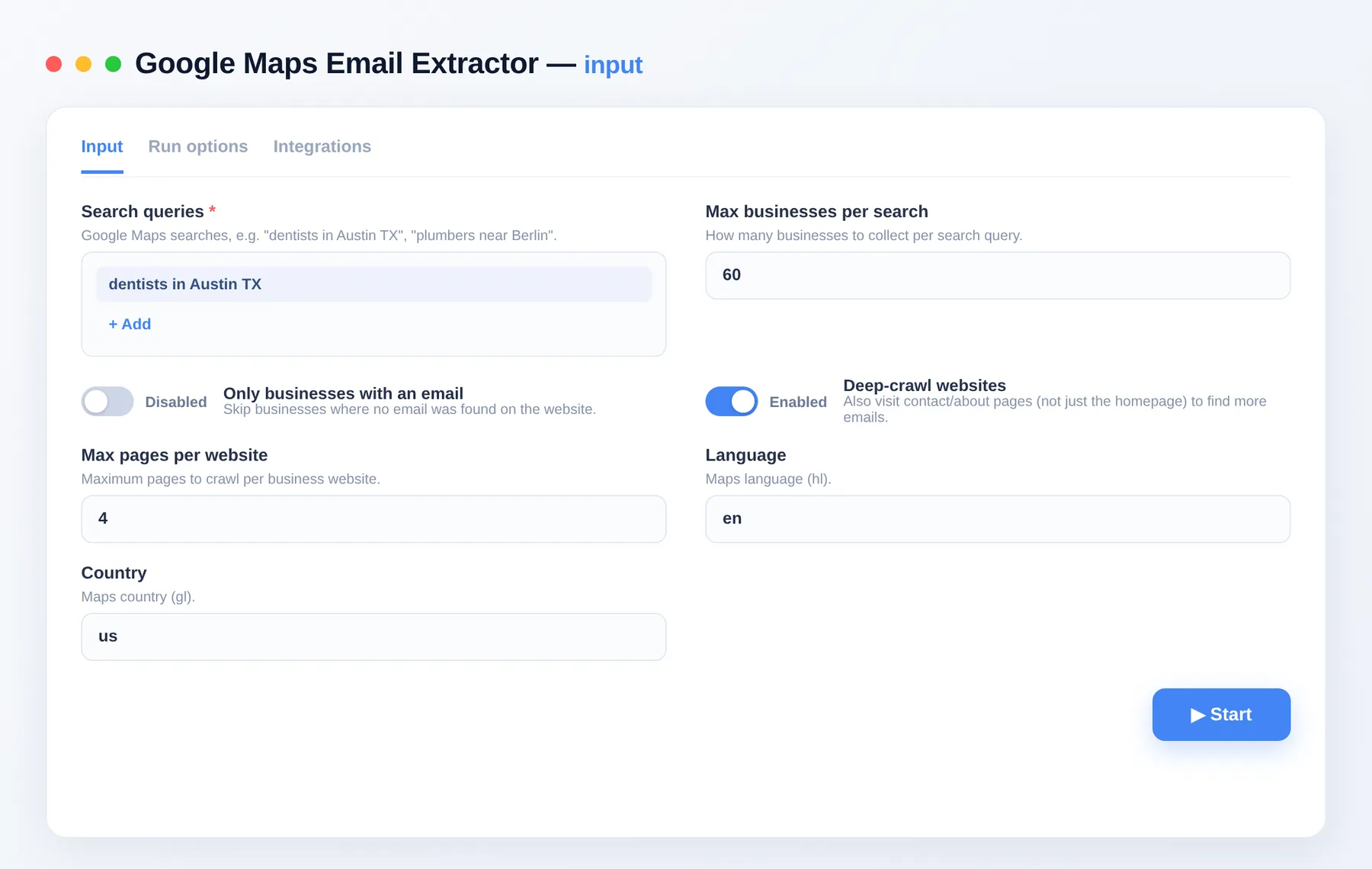Click the 'Maps country (gl).' description
Image resolution: width=1372 pixels, height=869 pixels.
[139, 597]
